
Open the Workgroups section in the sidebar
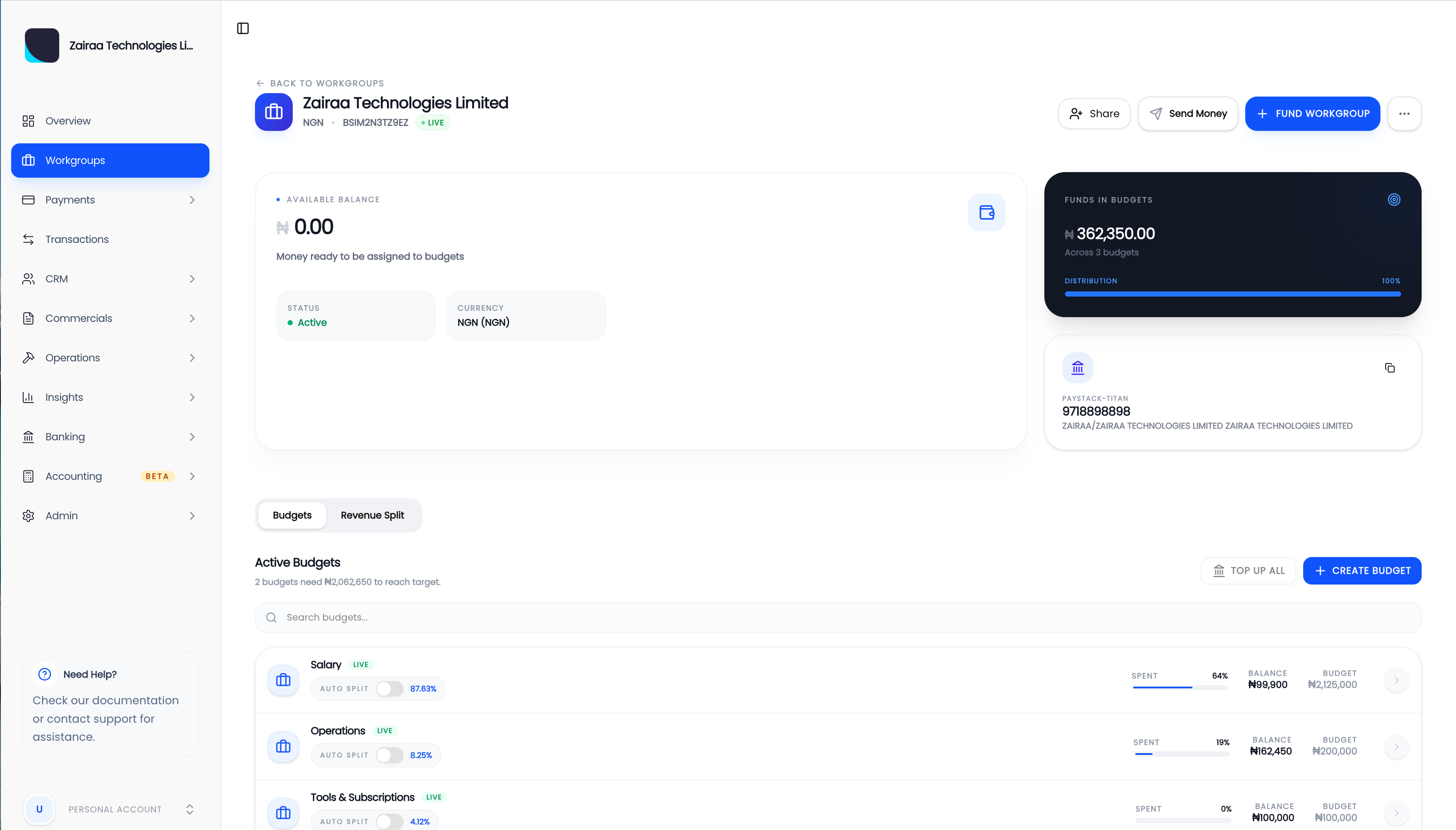[75, 160]
